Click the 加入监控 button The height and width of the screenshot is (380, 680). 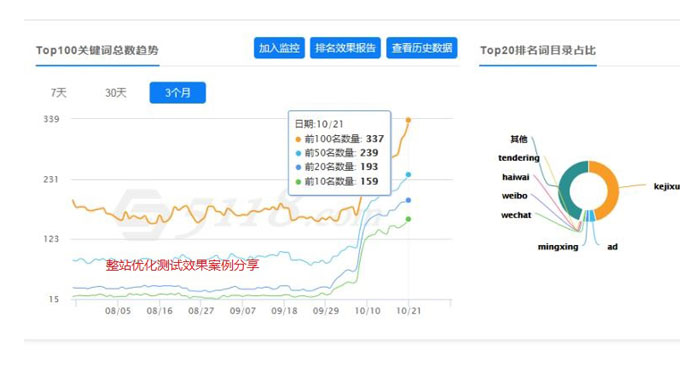(x=279, y=48)
